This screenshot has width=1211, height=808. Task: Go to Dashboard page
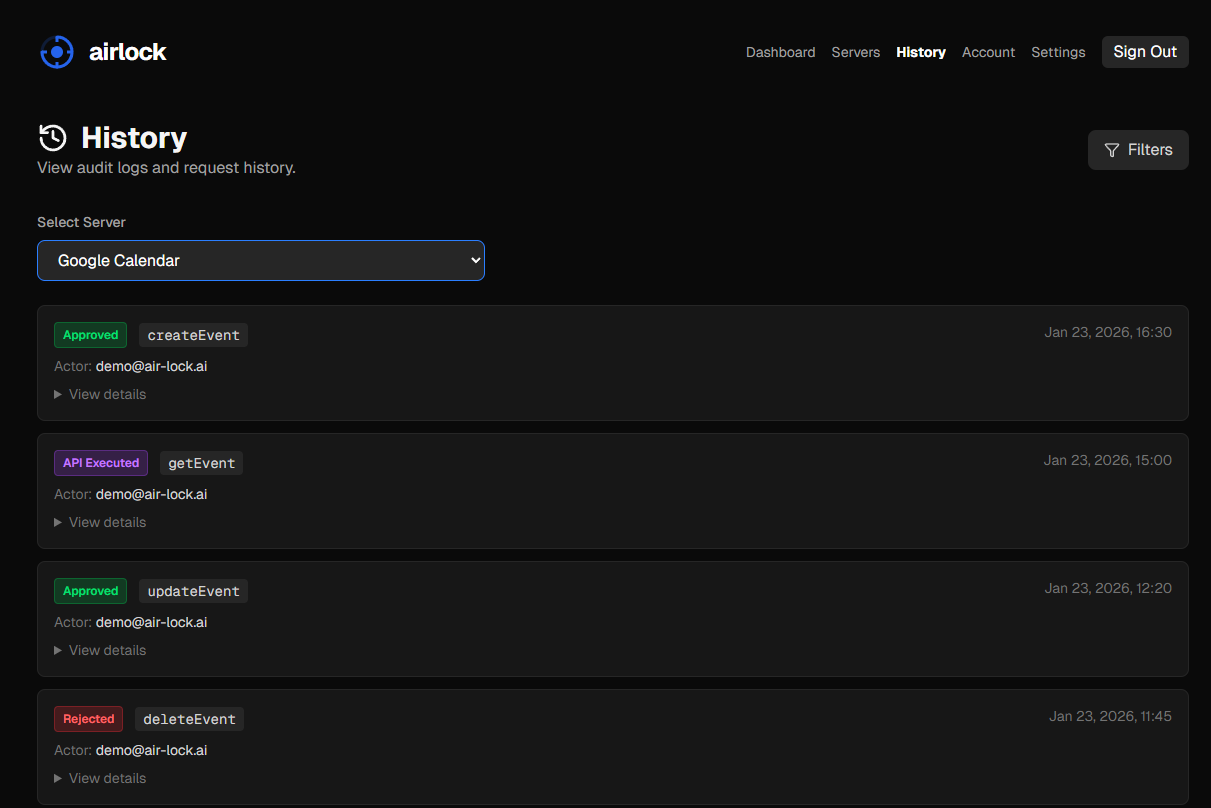point(780,52)
